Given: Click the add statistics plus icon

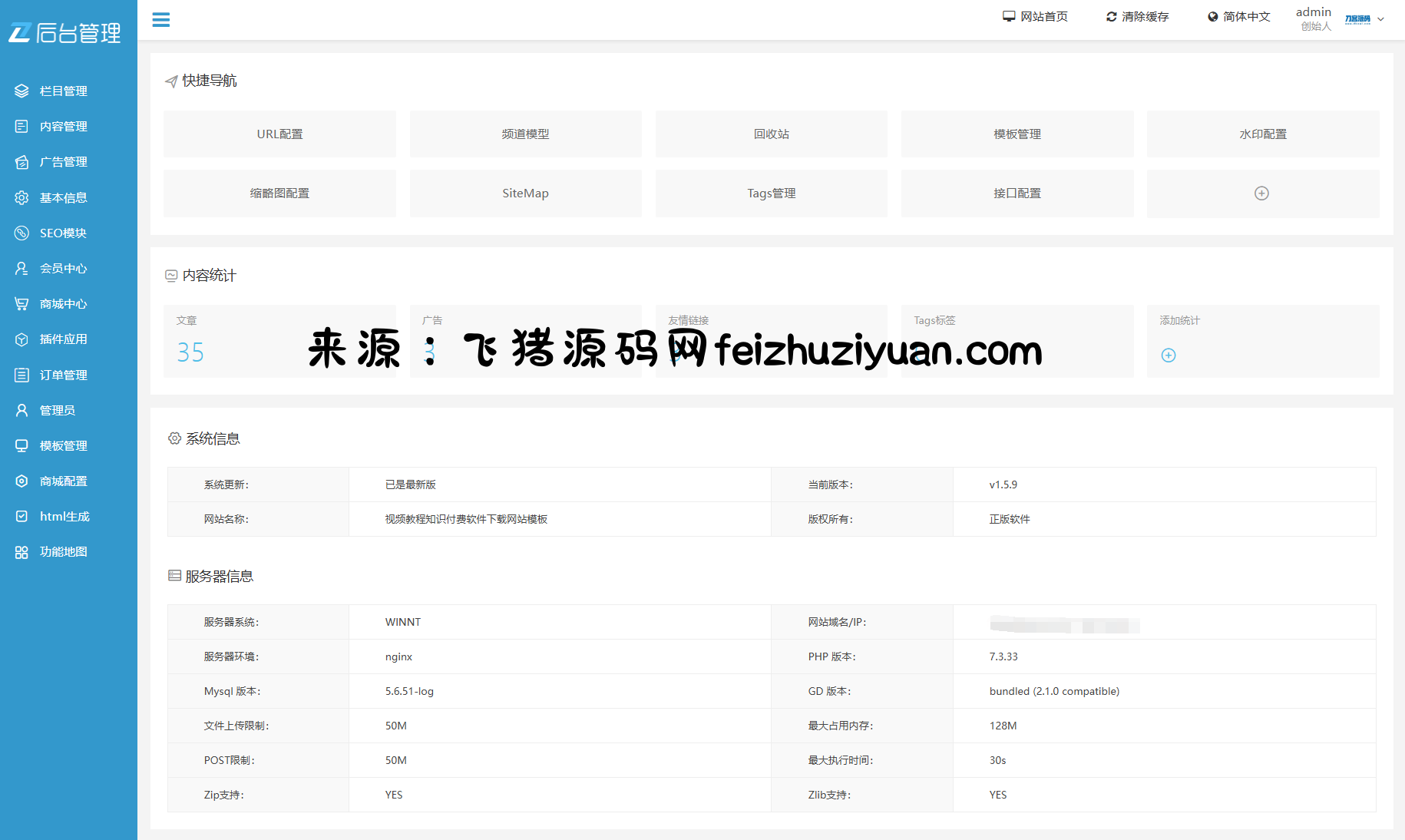Looking at the screenshot, I should coord(1169,356).
